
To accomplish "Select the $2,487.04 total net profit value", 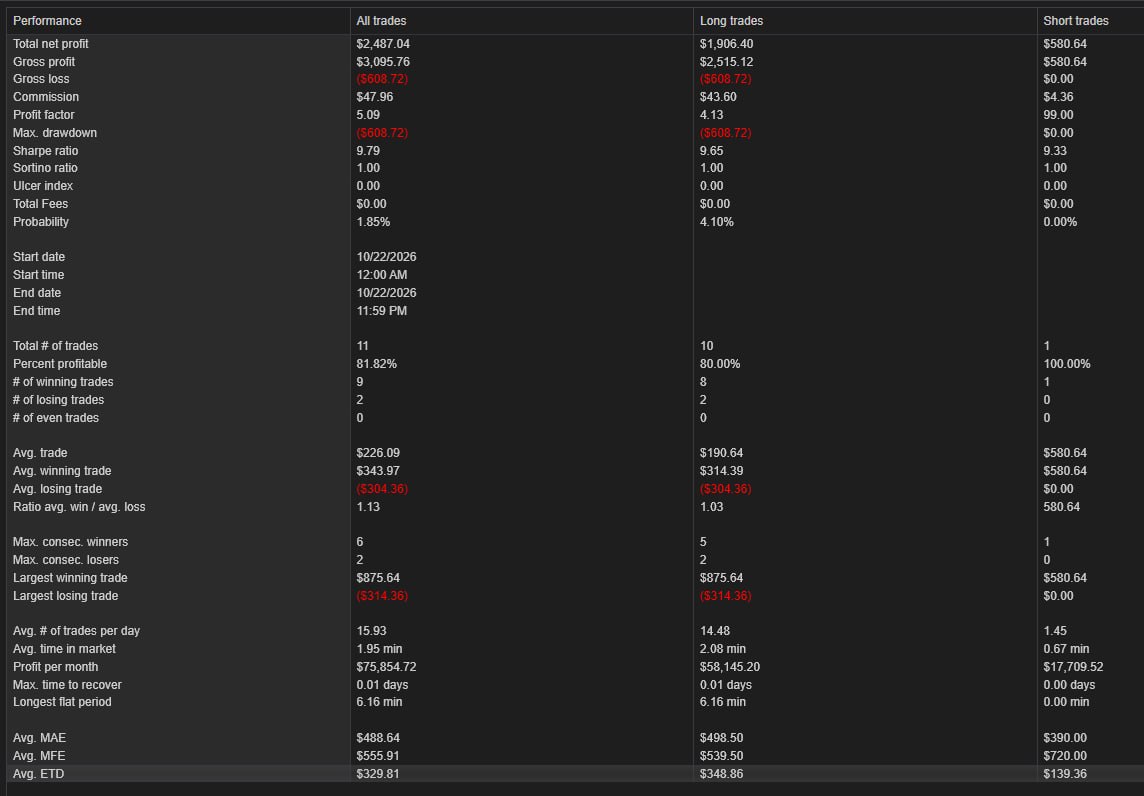I will (383, 44).
